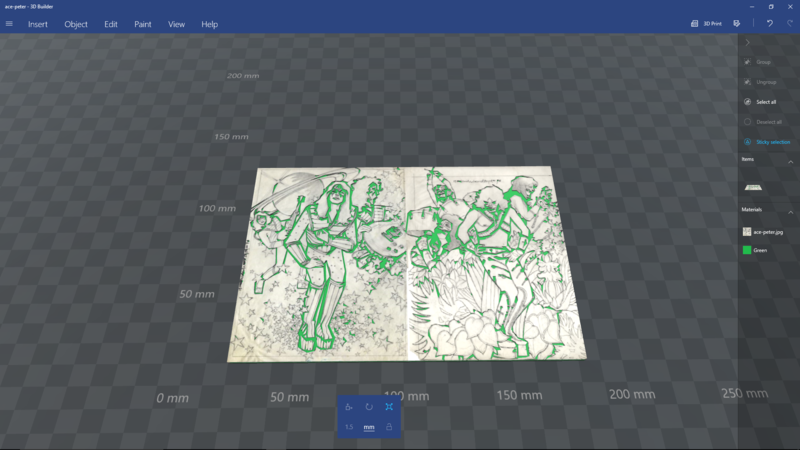Click the save icon beside 3D Print
Viewport: 800px width, 450px height.
click(x=737, y=24)
